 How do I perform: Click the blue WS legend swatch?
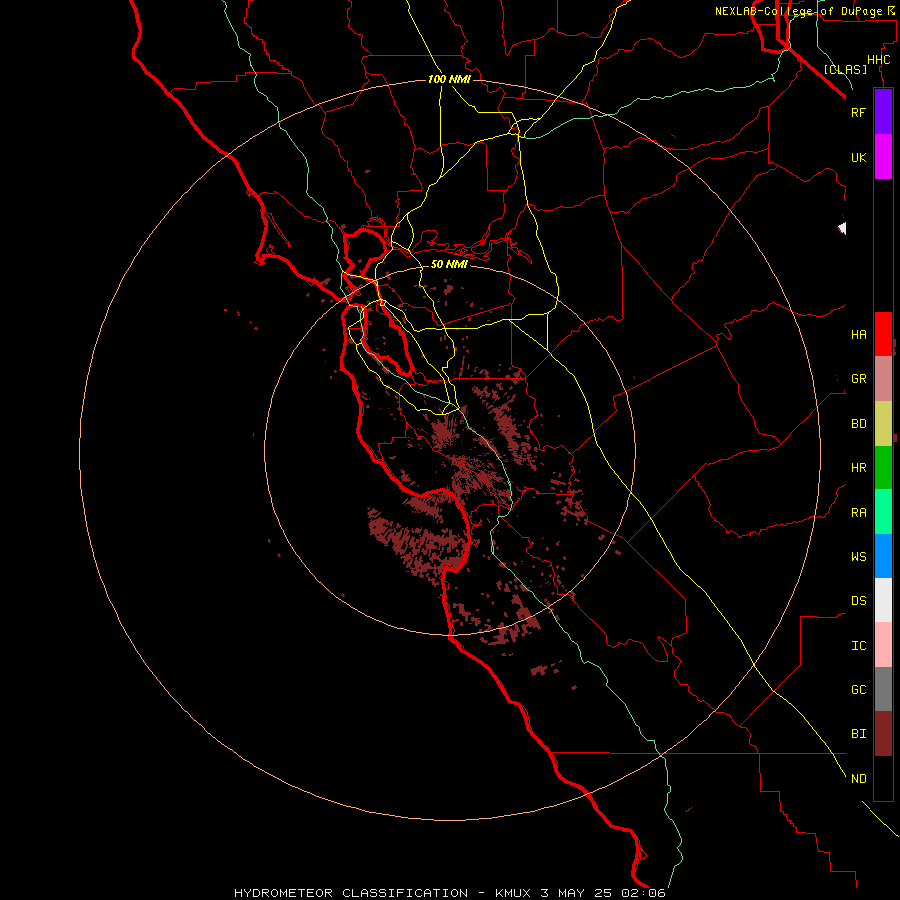(x=883, y=556)
